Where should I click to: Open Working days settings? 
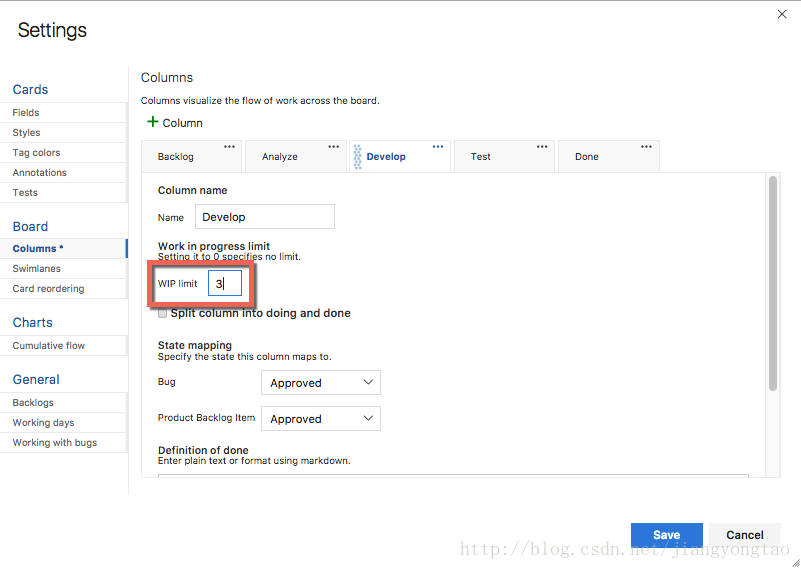(x=63, y=423)
